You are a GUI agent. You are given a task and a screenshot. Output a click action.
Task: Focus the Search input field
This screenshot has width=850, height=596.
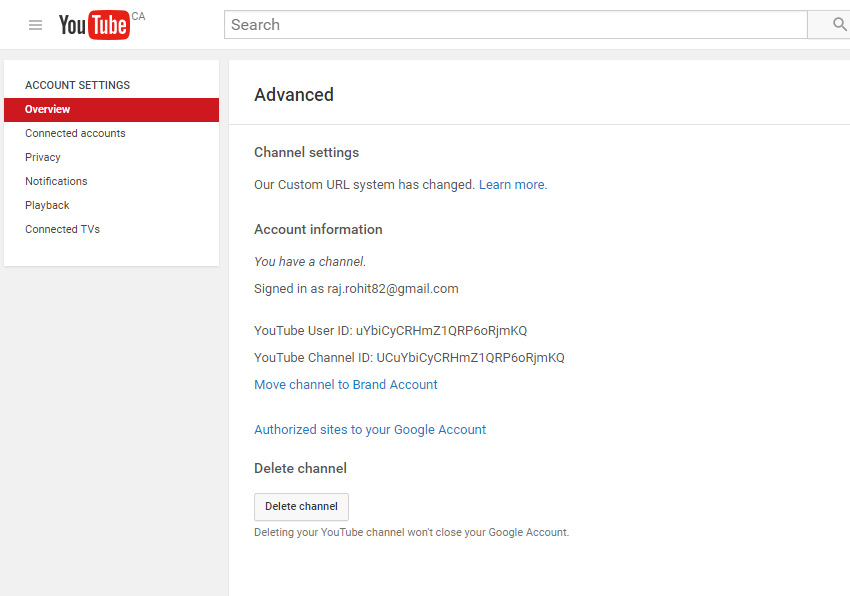click(x=516, y=24)
